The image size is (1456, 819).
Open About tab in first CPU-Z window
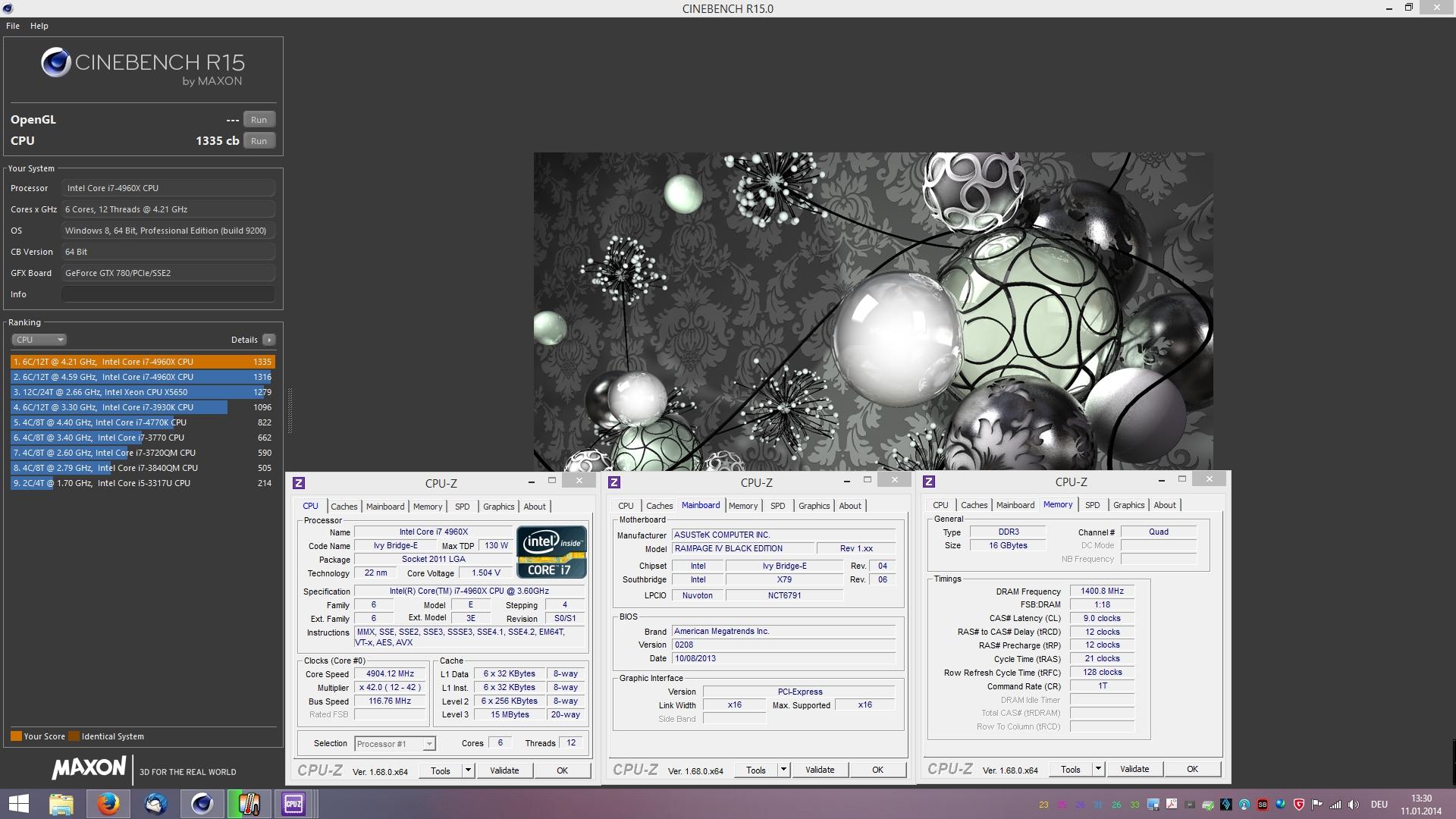[535, 507]
